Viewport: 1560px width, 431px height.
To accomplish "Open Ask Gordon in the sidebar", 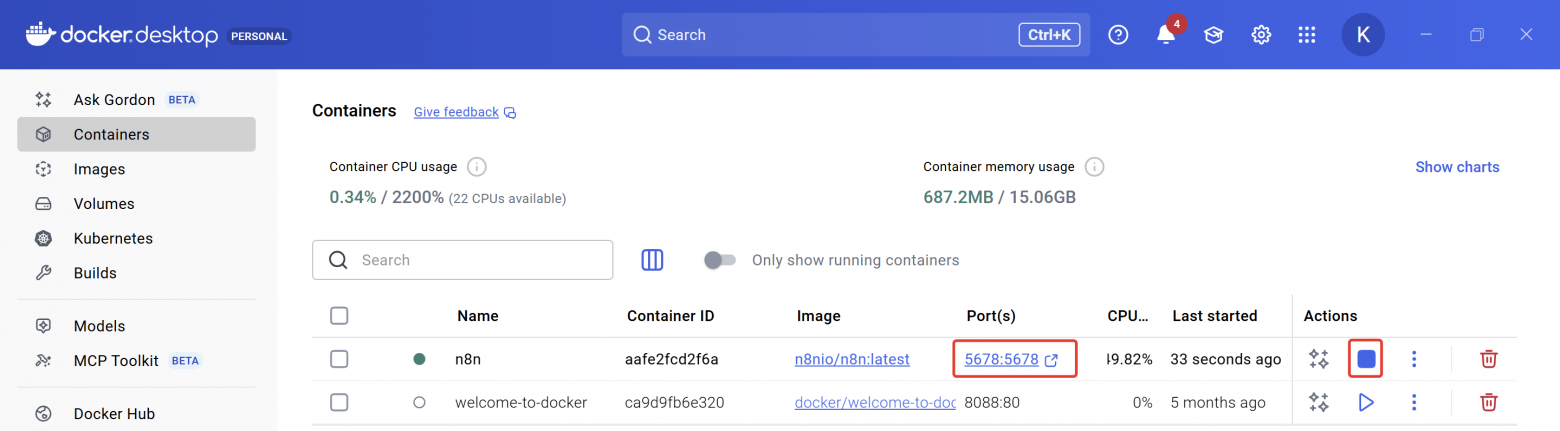I will pyautogui.click(x=136, y=100).
